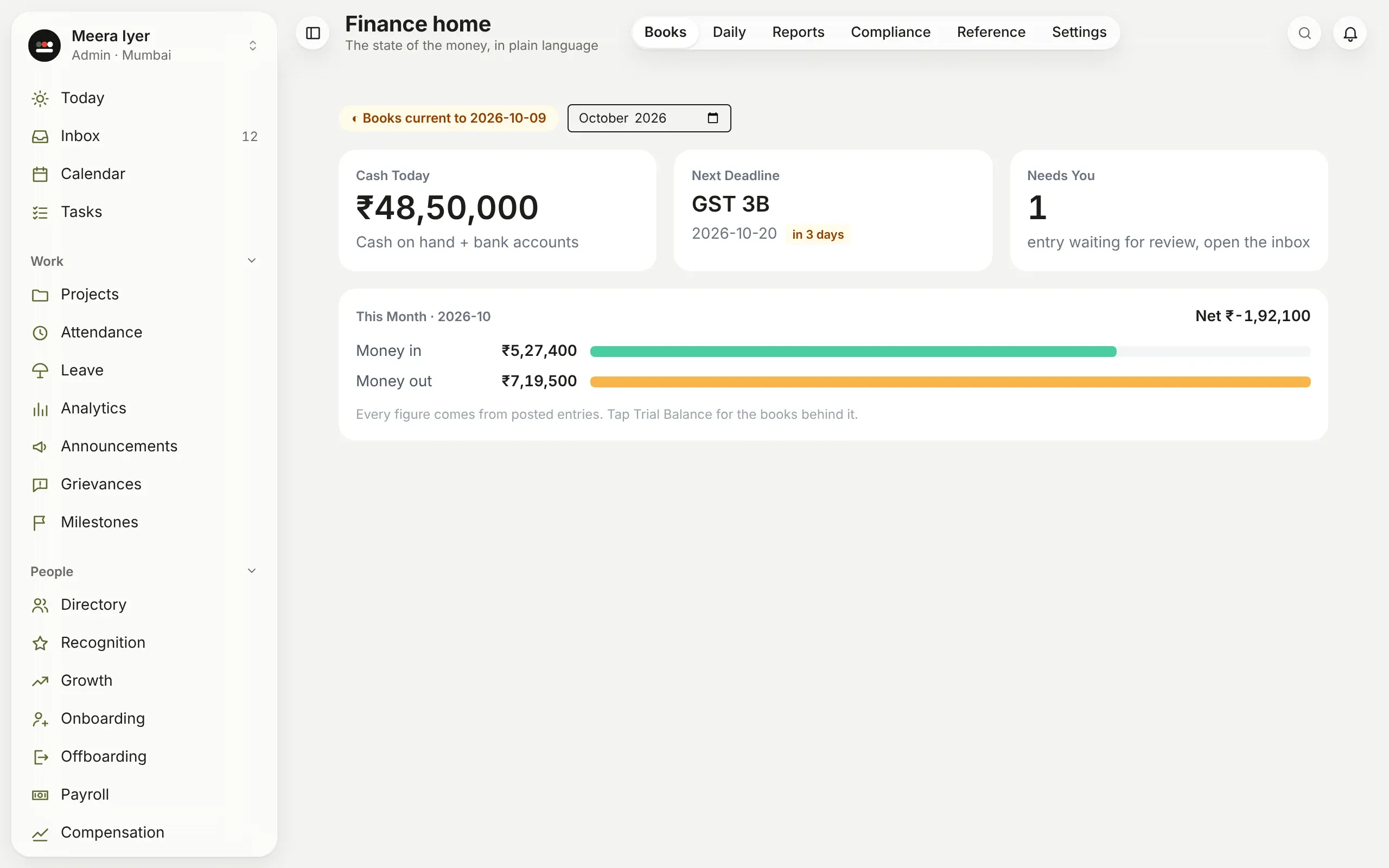Image resolution: width=1389 pixels, height=868 pixels.
Task: Go to the Reference tab
Action: click(991, 32)
